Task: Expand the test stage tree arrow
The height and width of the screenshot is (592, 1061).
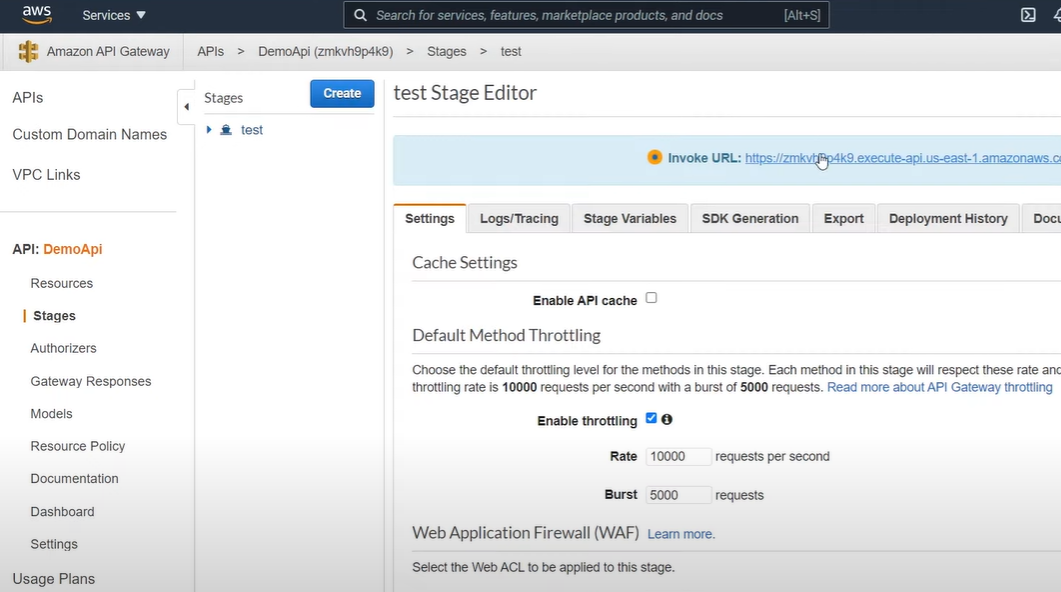Action: pos(209,129)
